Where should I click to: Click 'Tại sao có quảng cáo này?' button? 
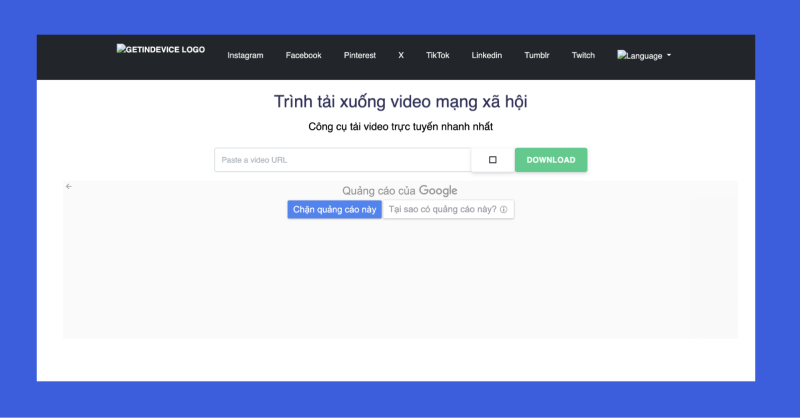coord(448,209)
